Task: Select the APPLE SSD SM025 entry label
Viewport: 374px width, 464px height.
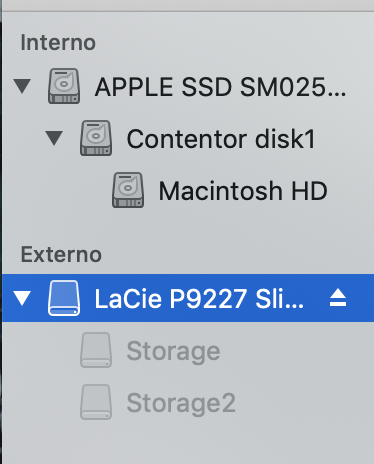Action: pyautogui.click(x=220, y=87)
